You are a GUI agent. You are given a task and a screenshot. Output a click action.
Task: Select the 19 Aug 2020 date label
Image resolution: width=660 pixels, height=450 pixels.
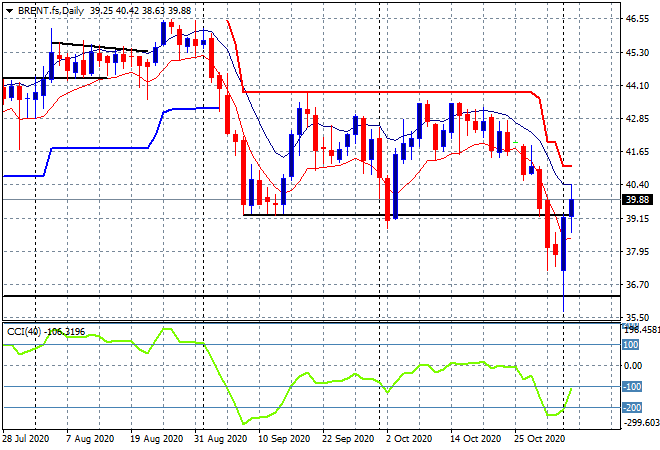tap(157, 439)
